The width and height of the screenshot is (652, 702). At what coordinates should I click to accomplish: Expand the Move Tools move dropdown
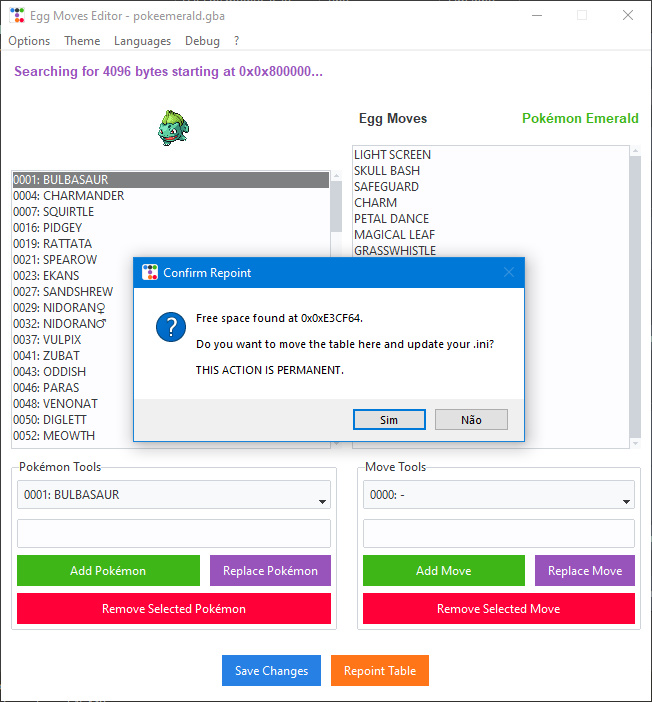point(498,495)
